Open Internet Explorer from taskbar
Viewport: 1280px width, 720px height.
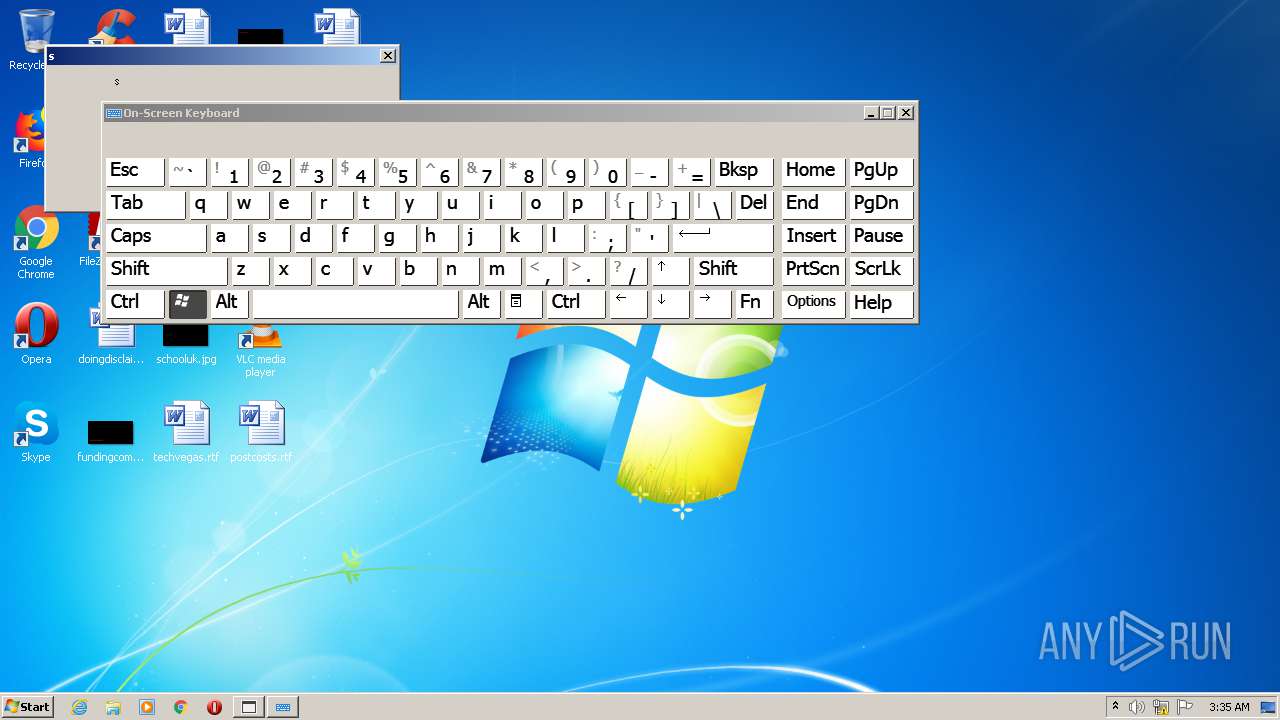click(x=79, y=707)
